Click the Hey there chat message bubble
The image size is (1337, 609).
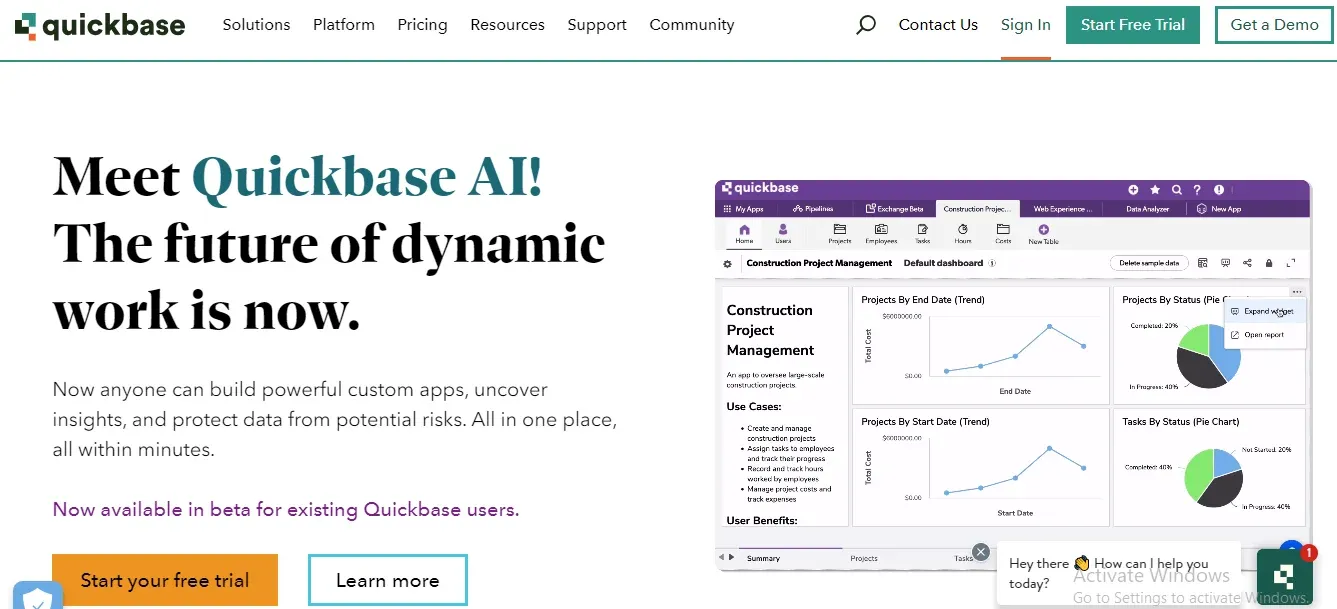(x=1110, y=573)
